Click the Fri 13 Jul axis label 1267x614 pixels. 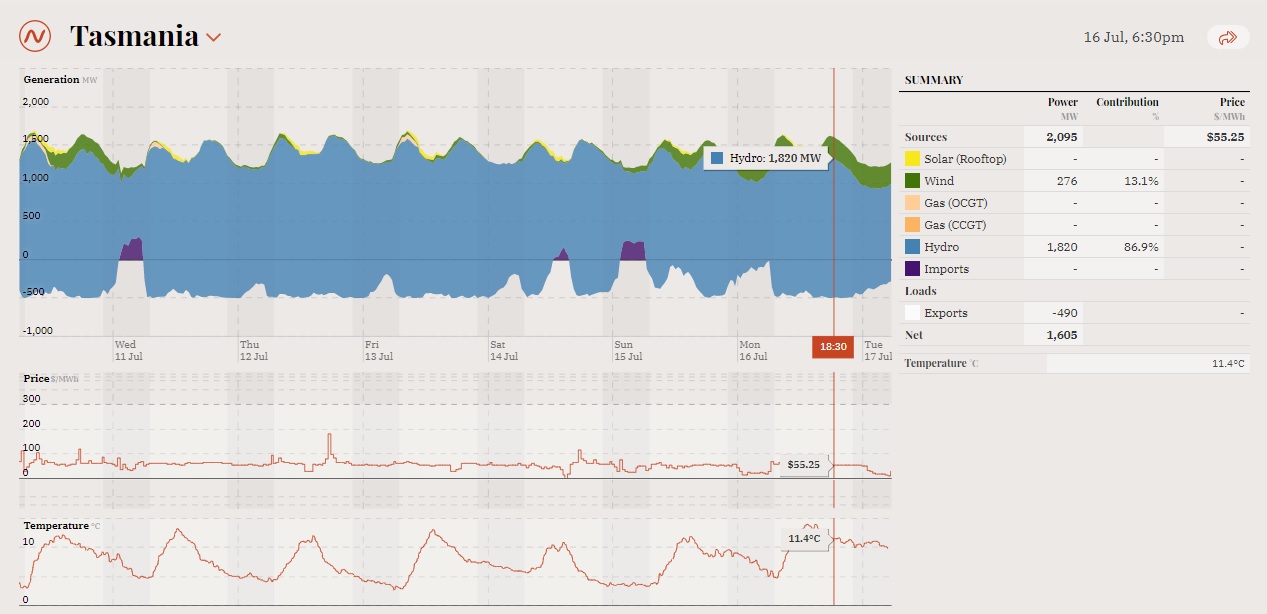coord(378,350)
